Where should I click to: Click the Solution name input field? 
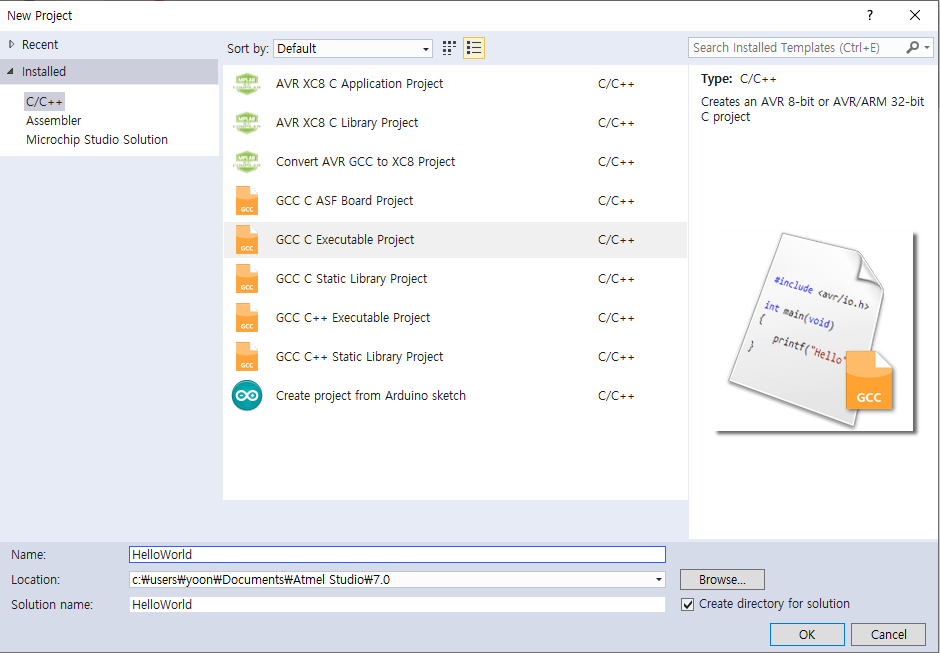click(397, 604)
